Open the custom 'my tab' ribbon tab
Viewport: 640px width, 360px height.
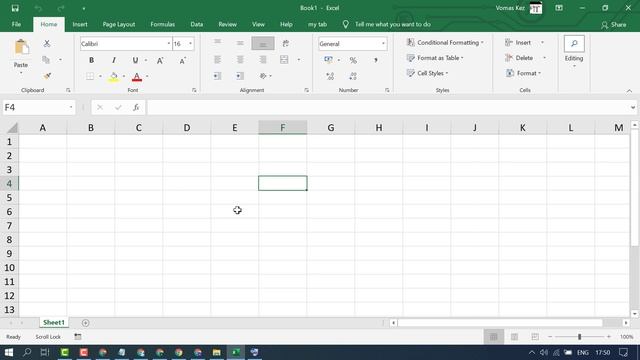(x=317, y=24)
